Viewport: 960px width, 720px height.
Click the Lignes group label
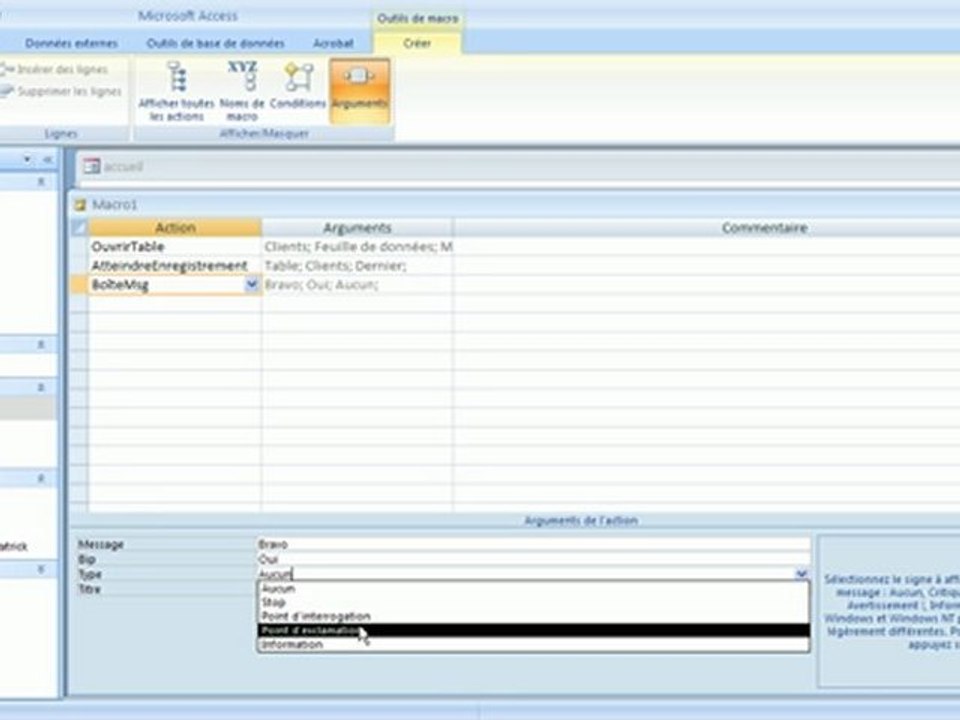click(61, 133)
